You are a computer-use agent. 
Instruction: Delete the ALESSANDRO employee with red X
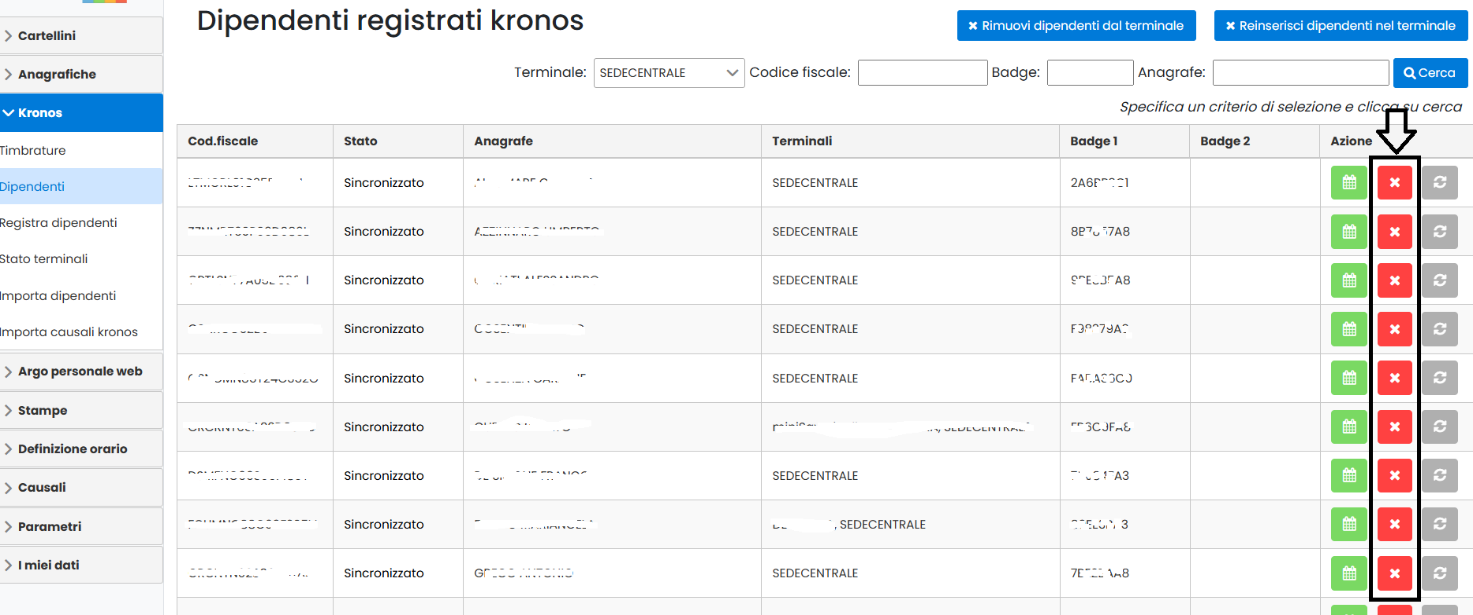click(x=1395, y=280)
